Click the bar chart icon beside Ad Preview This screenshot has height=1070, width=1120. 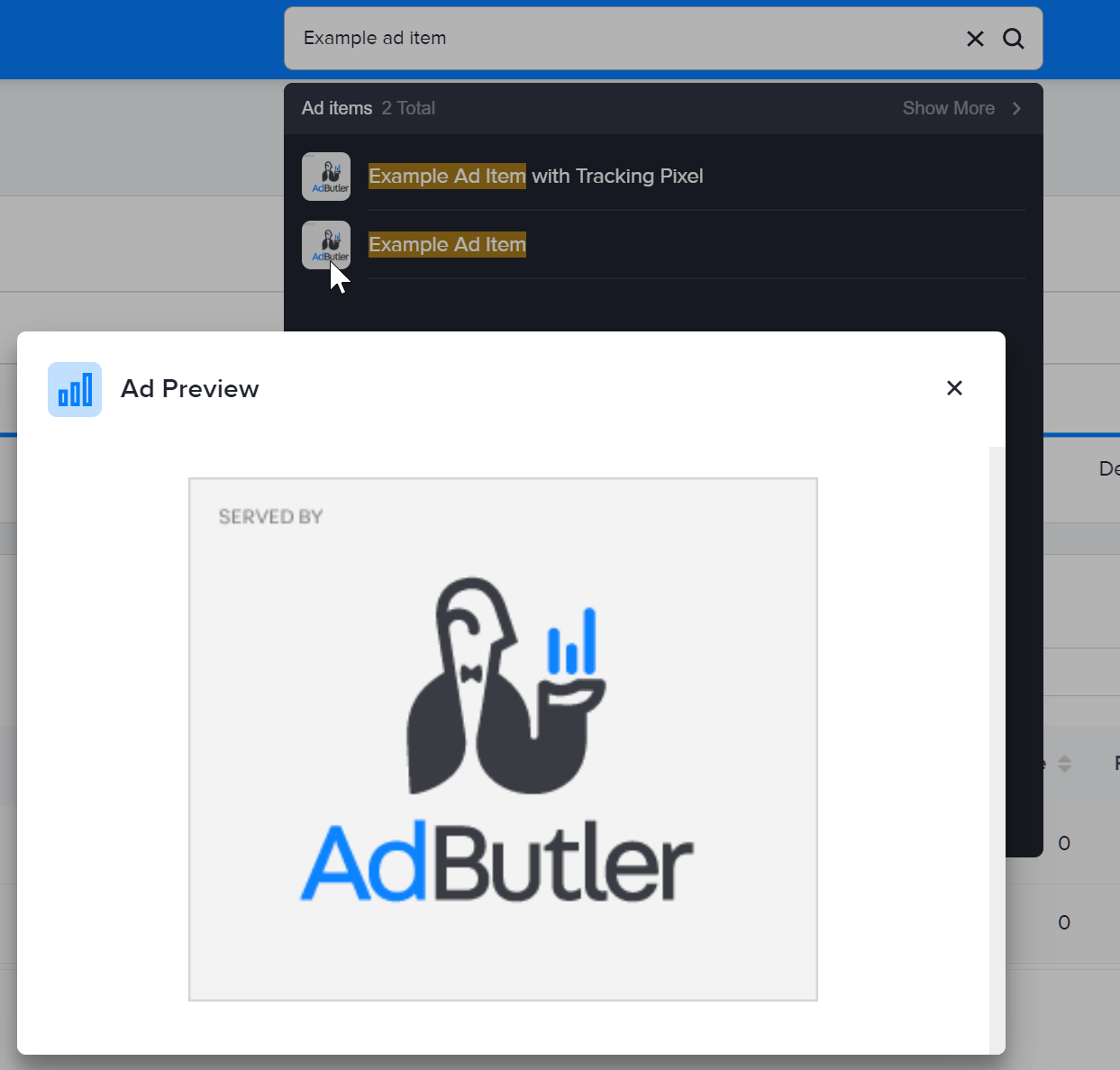(x=75, y=389)
